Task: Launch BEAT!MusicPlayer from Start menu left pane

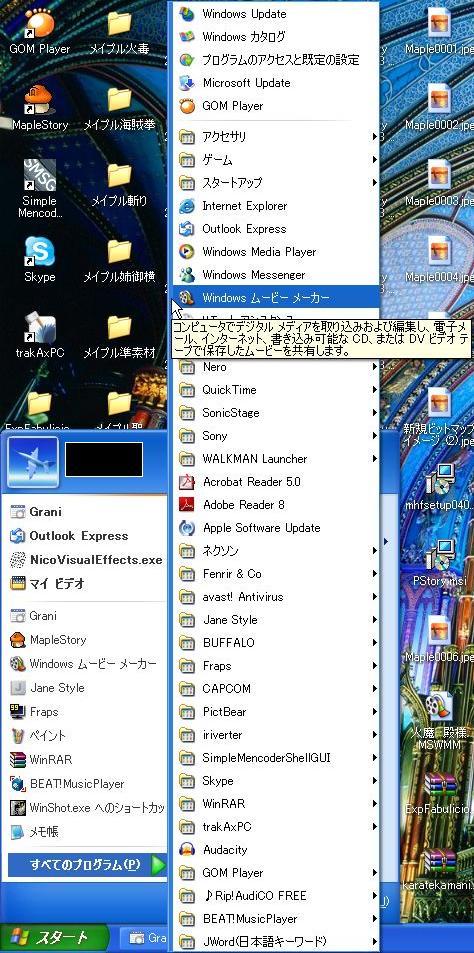Action: tap(86, 784)
